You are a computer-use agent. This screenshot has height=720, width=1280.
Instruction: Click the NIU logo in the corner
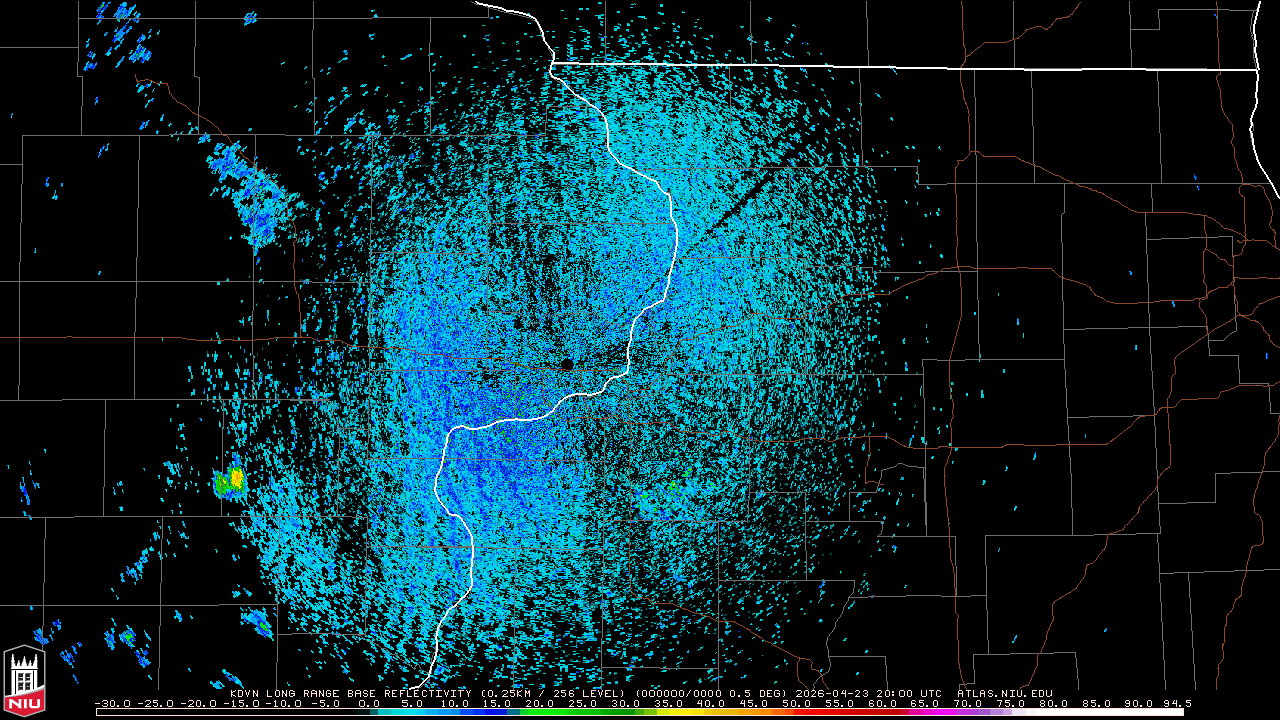tap(24, 681)
